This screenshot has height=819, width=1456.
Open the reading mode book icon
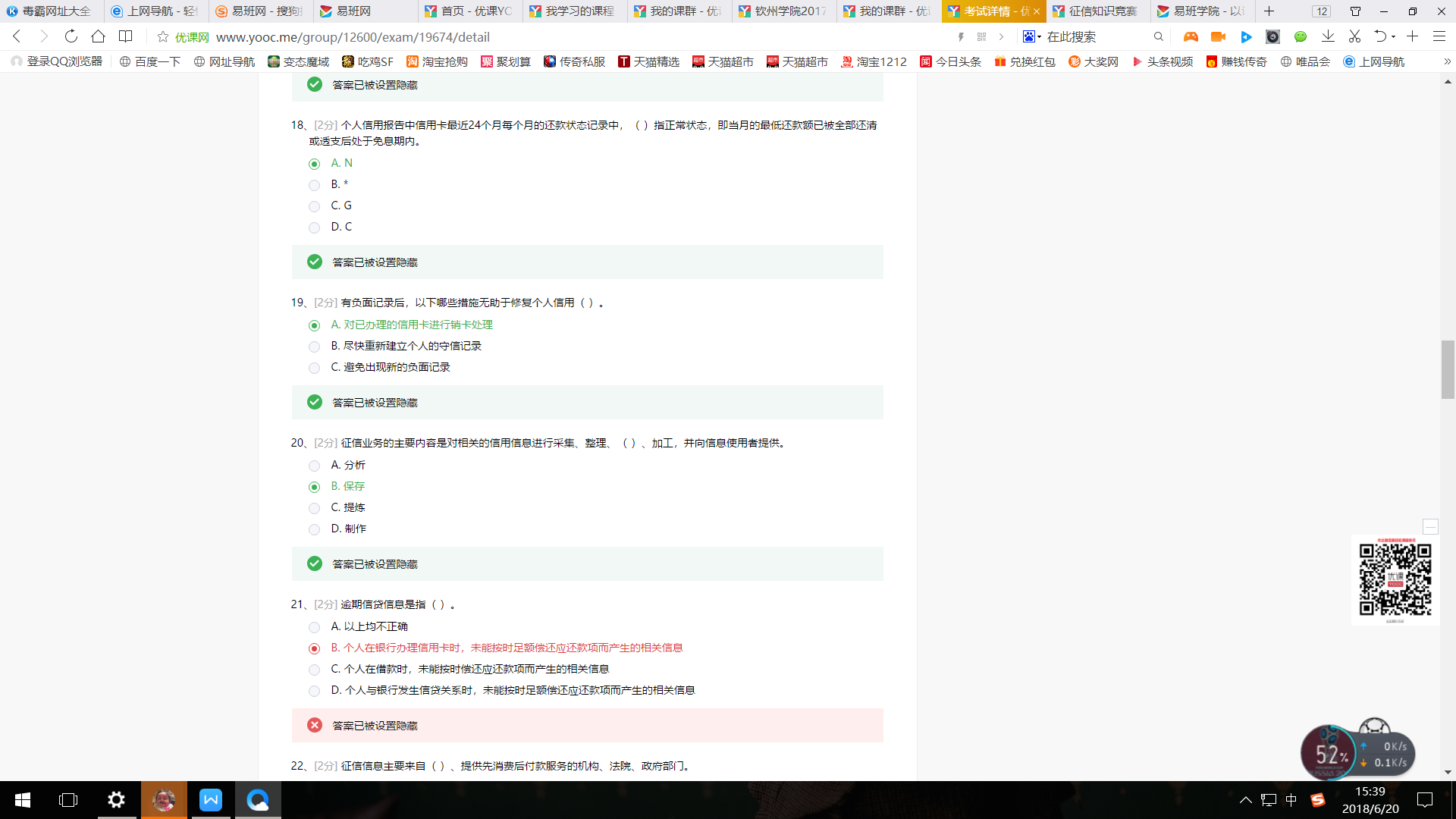tap(126, 36)
